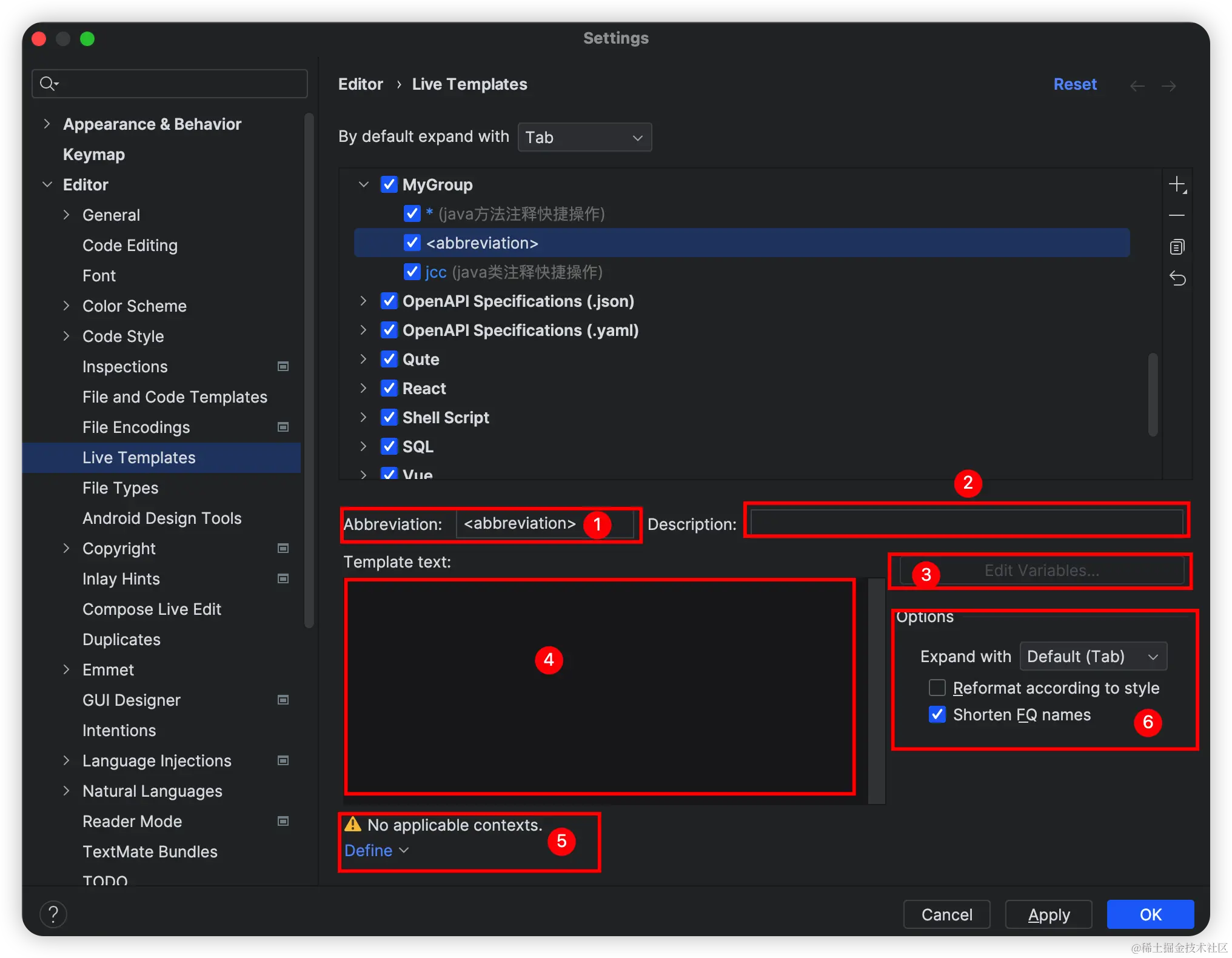This screenshot has height=958, width=1232.
Task: Click the Description input field
Action: pyautogui.click(x=966, y=523)
